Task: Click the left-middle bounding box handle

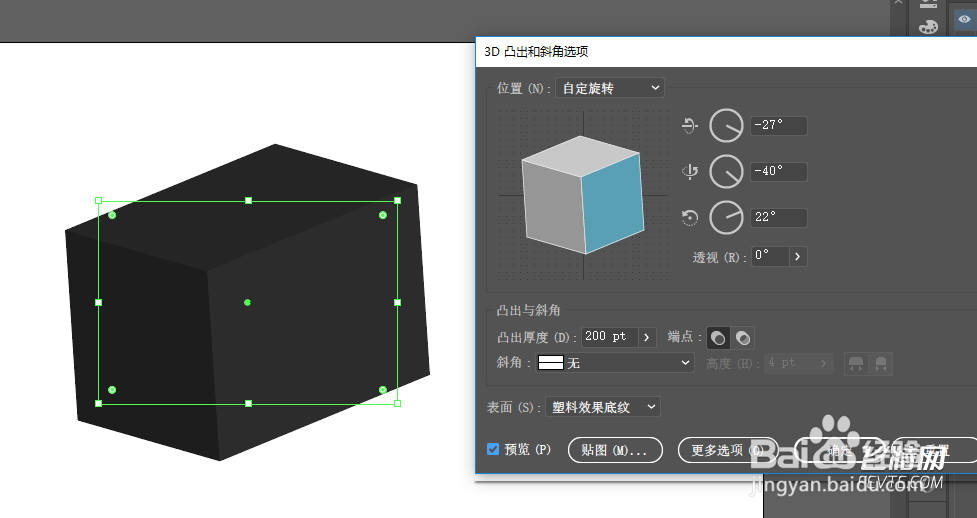Action: coord(98,302)
